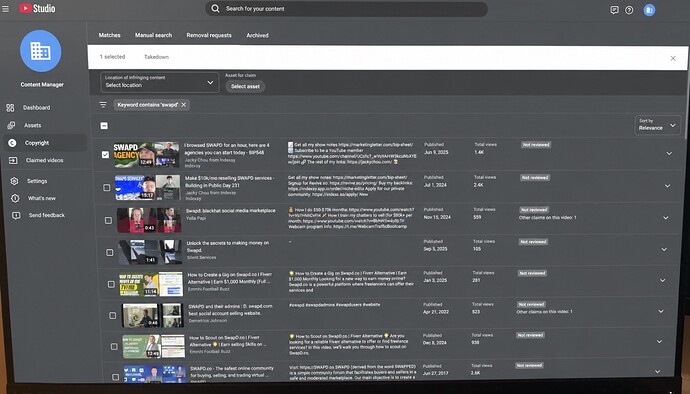
Task: Expand the Apr 21, 2022 video row
Action: tap(661, 311)
